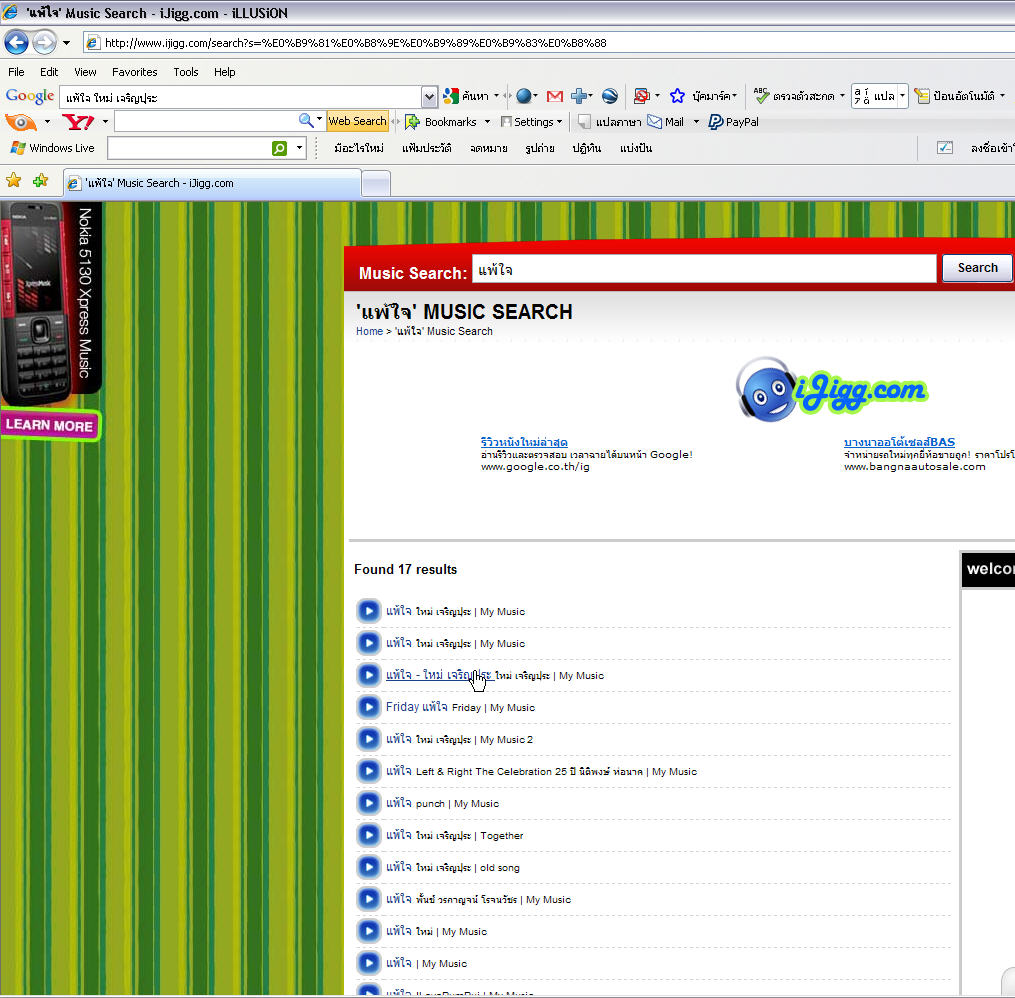Run the ABC spell check ตรวจตัวสะกด
The height and width of the screenshot is (998, 1015).
tap(794, 96)
